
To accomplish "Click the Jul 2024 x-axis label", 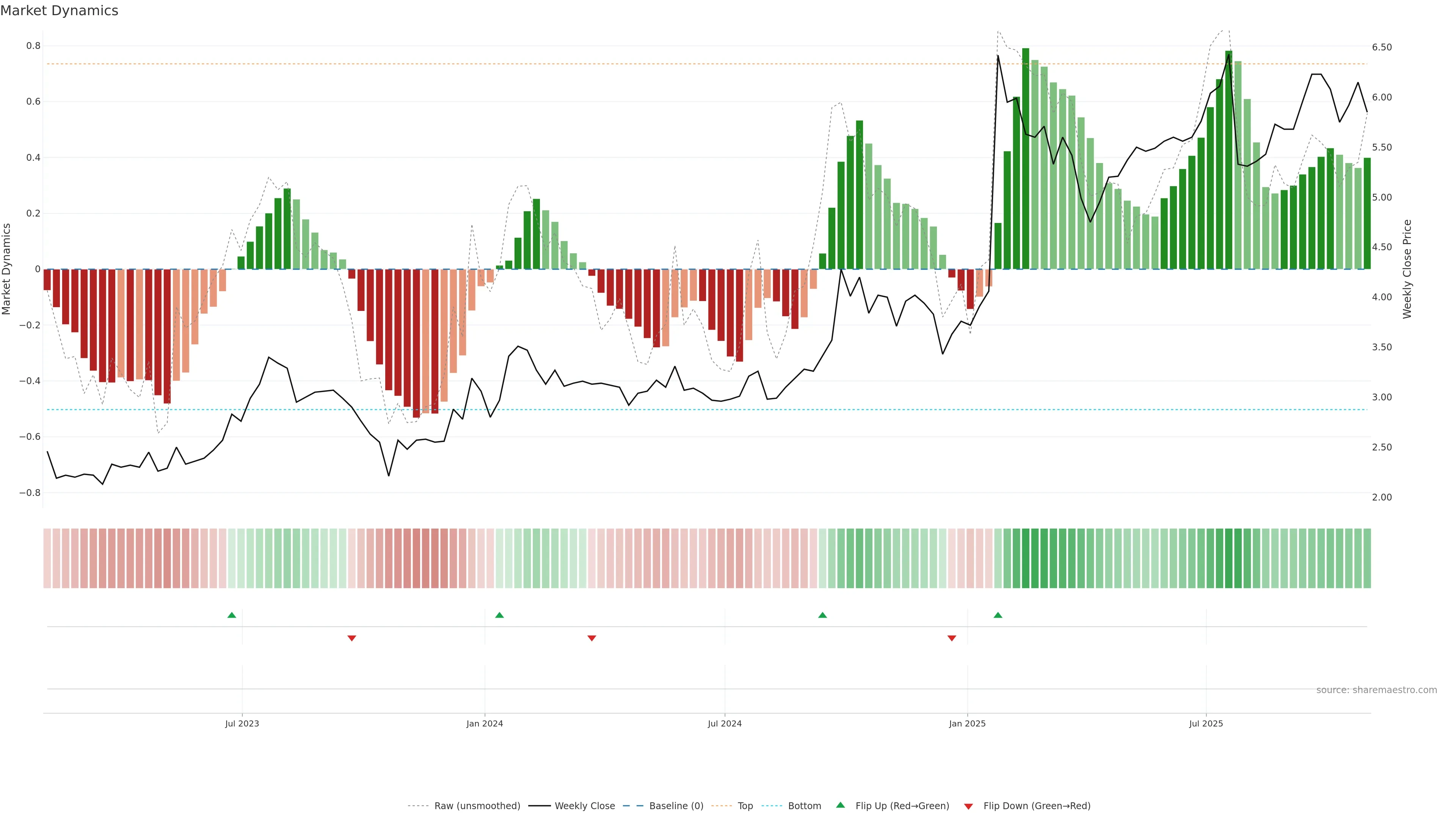I will coord(725,723).
